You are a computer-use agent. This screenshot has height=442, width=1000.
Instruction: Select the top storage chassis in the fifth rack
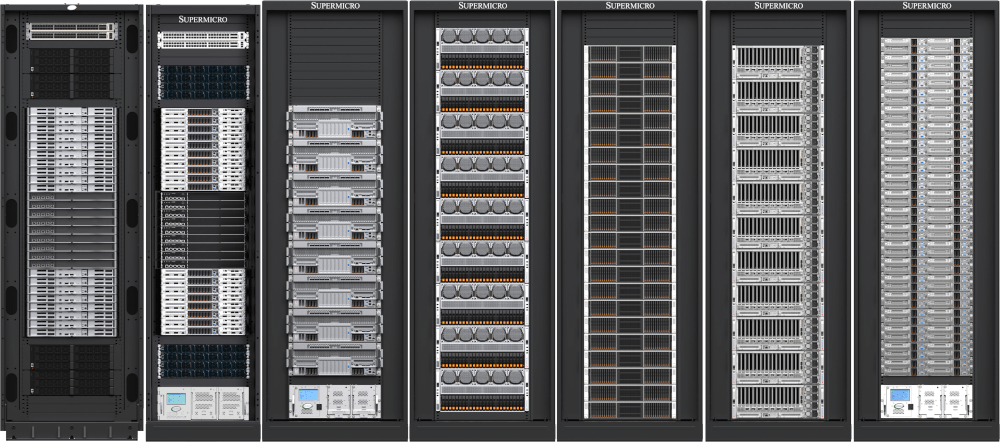[630, 54]
